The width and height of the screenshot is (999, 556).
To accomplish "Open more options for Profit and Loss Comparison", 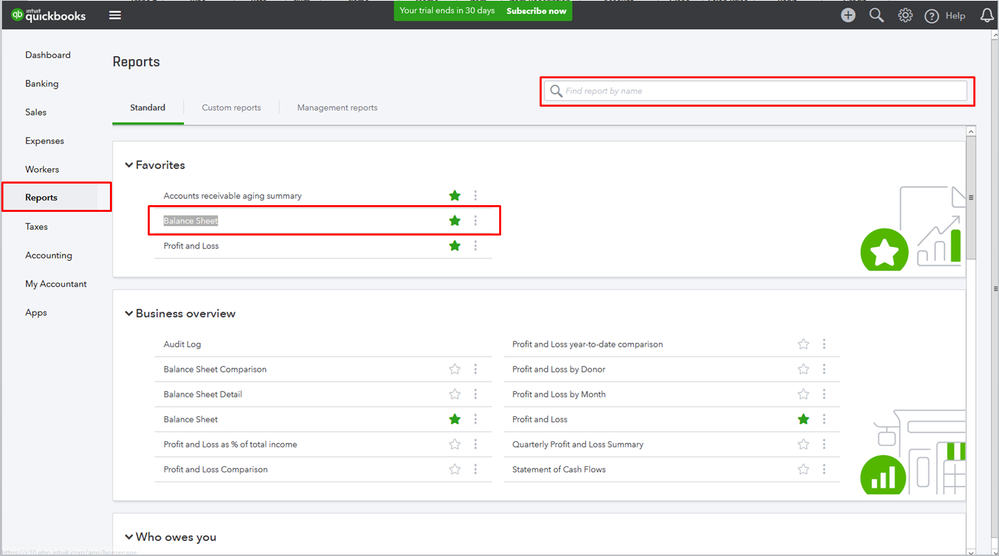I will pyautogui.click(x=475, y=469).
